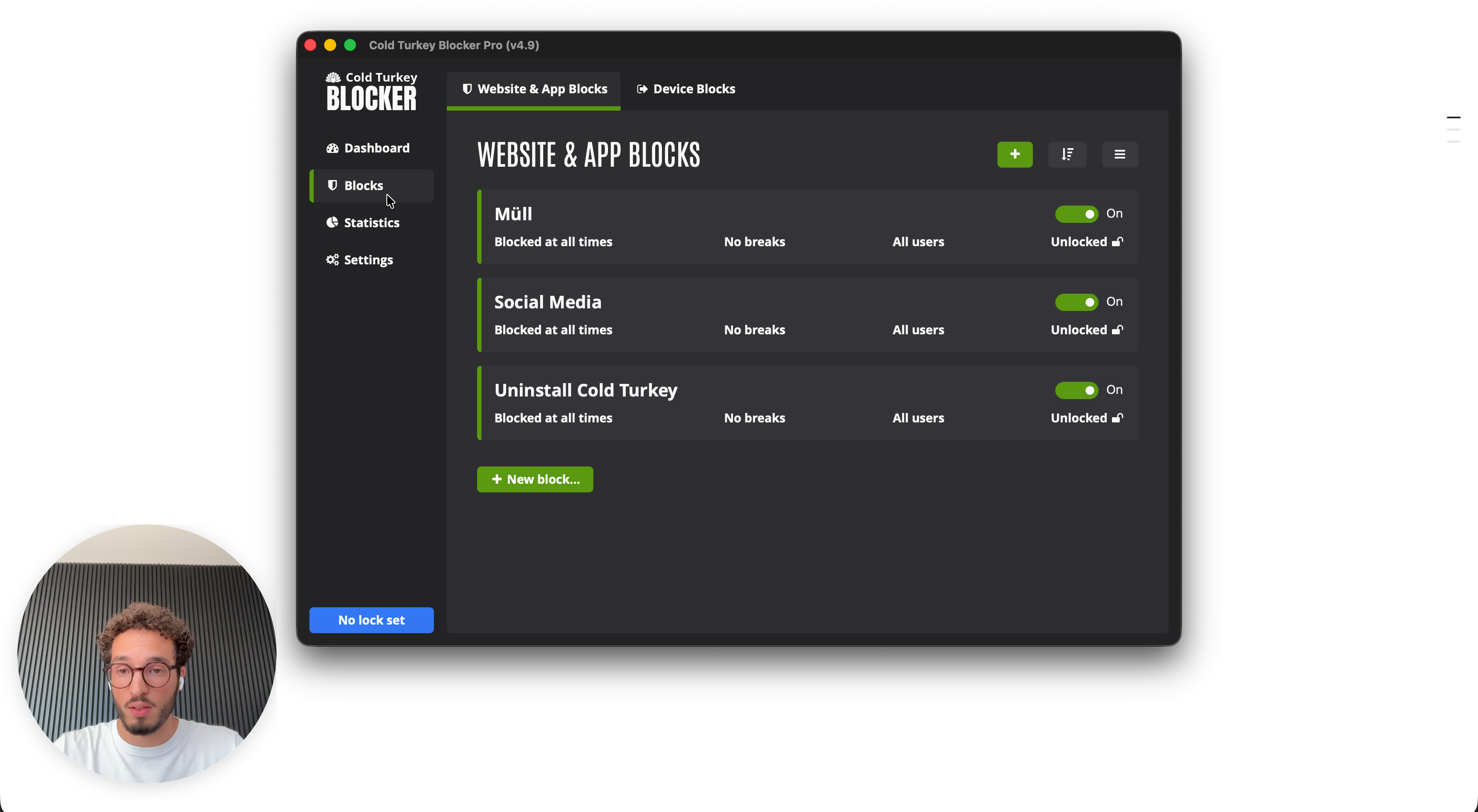Viewport: 1478px width, 812px height.
Task: Click 'Blocked at all times' in Social Media
Action: pyautogui.click(x=553, y=330)
